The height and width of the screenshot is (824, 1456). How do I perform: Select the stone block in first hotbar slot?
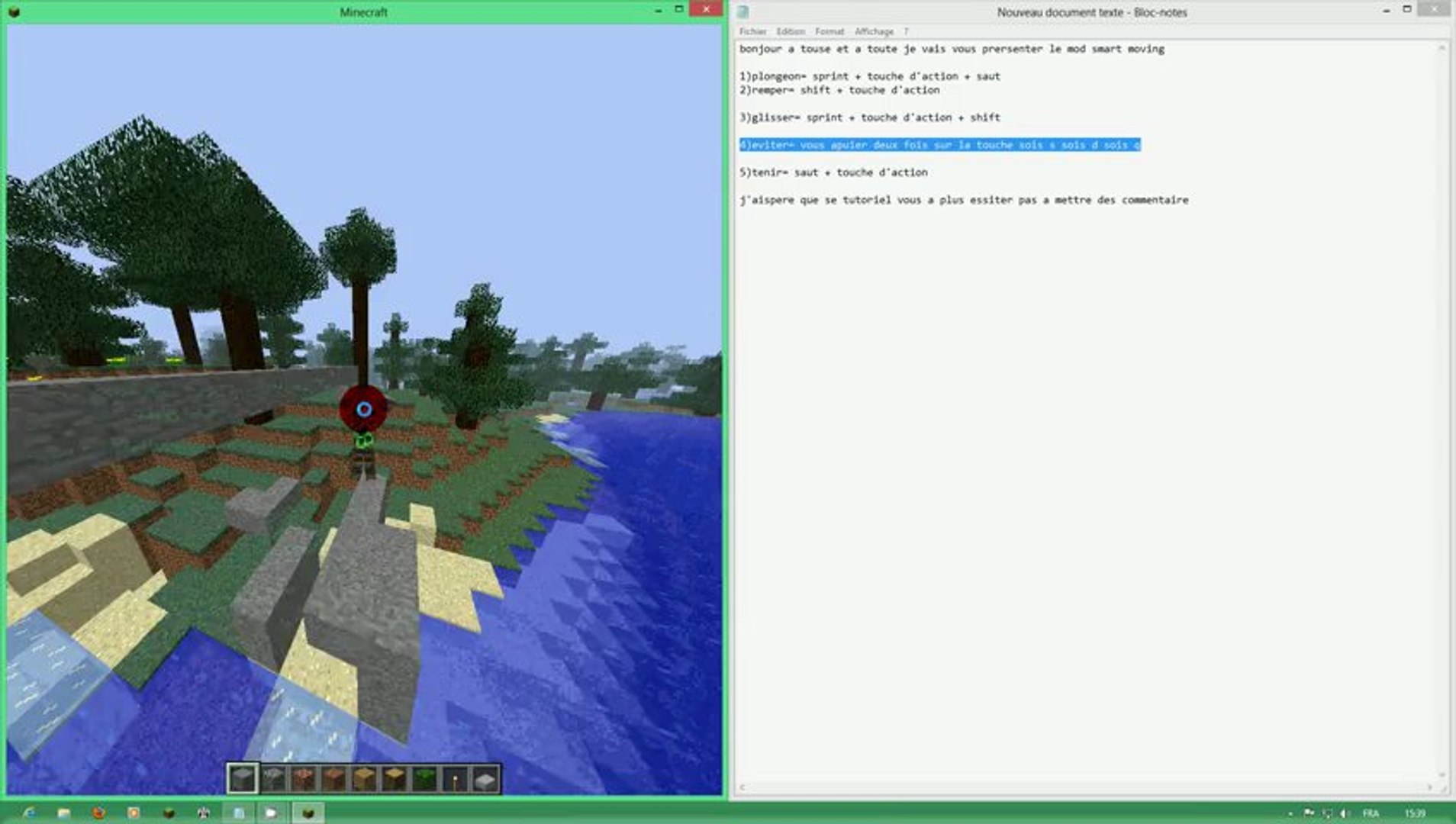click(243, 778)
